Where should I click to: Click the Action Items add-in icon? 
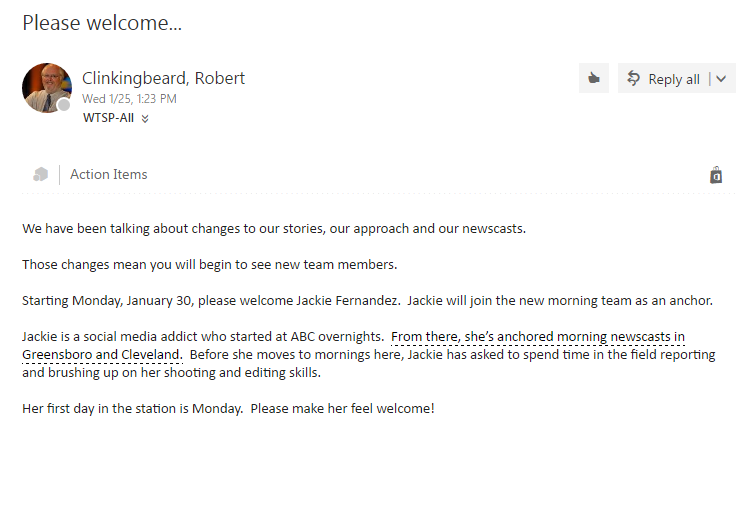click(41, 174)
